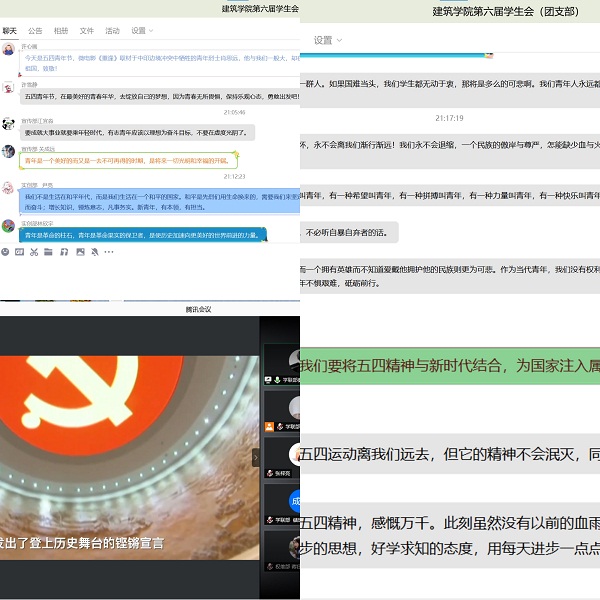Click the orange-bordered chat message bubble
The width and height of the screenshot is (600, 600).
130,160
